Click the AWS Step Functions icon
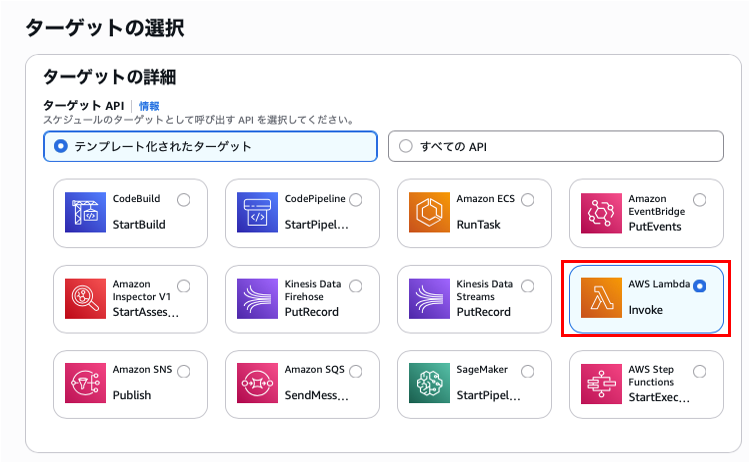The image size is (750, 462). pyautogui.click(x=601, y=384)
